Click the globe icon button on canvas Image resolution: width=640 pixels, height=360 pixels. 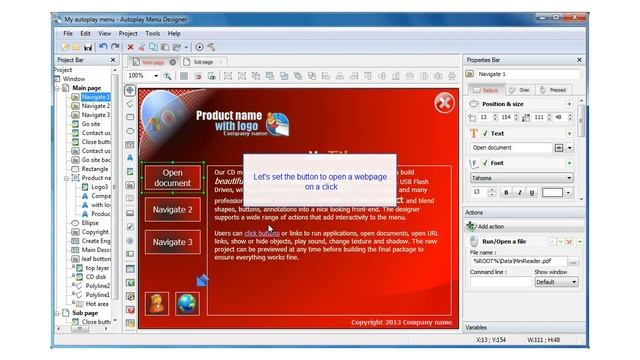(187, 304)
